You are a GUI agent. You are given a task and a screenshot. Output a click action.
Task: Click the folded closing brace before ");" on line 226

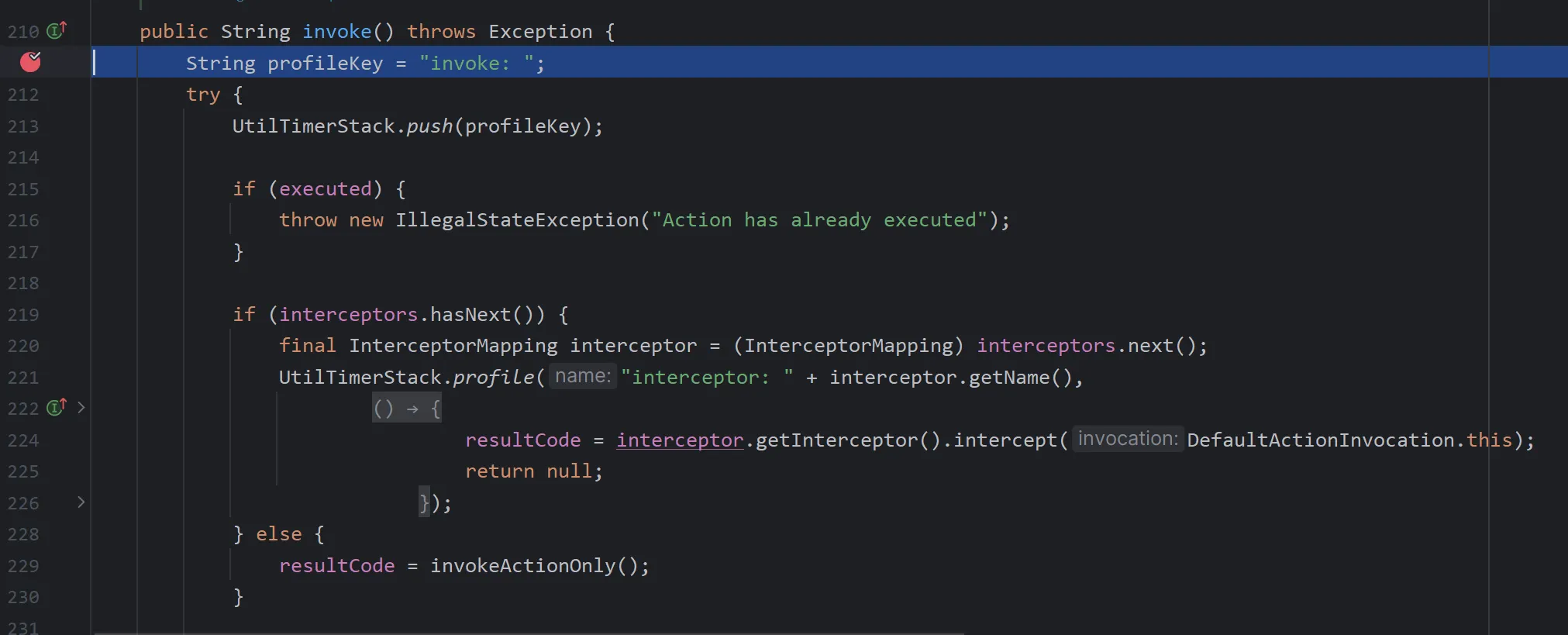[424, 502]
